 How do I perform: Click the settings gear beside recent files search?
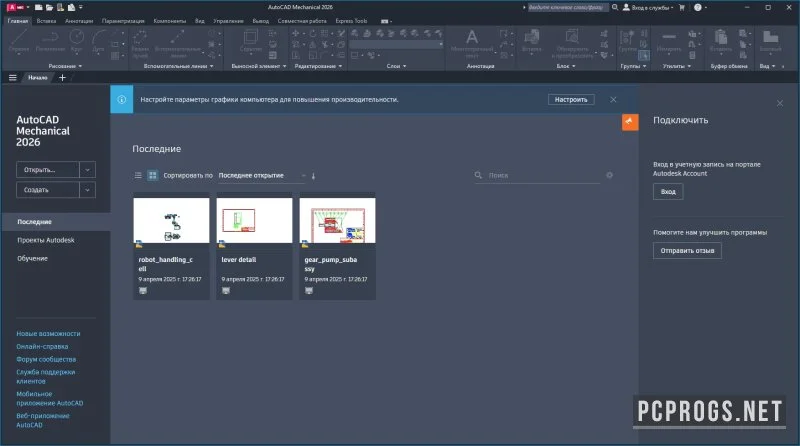tap(609, 175)
